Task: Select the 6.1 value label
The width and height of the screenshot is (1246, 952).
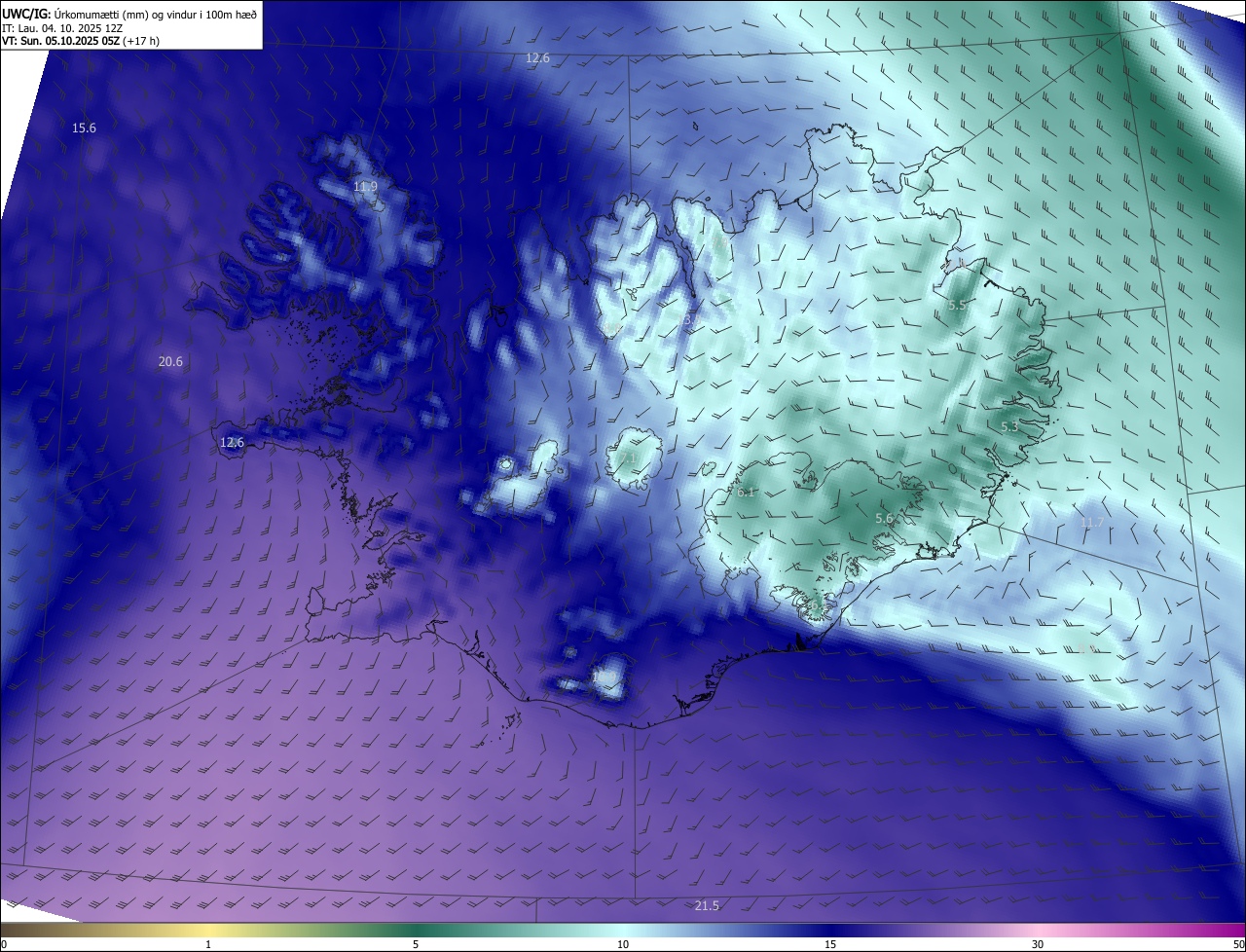Action: click(746, 492)
